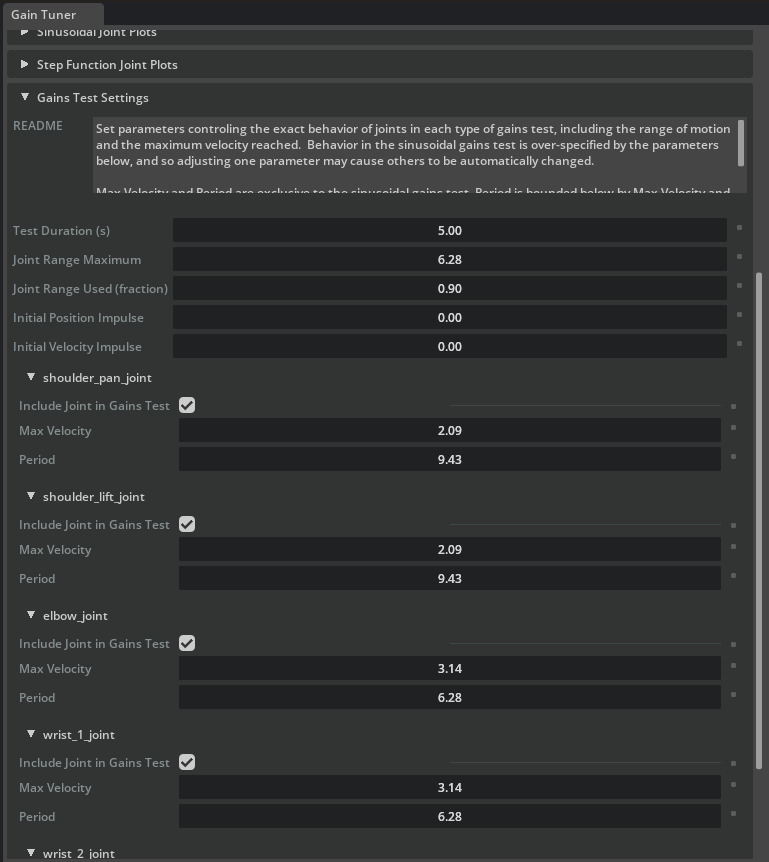Click reset marker beside Test Duration
The width and height of the screenshot is (769, 862).
click(x=739, y=228)
